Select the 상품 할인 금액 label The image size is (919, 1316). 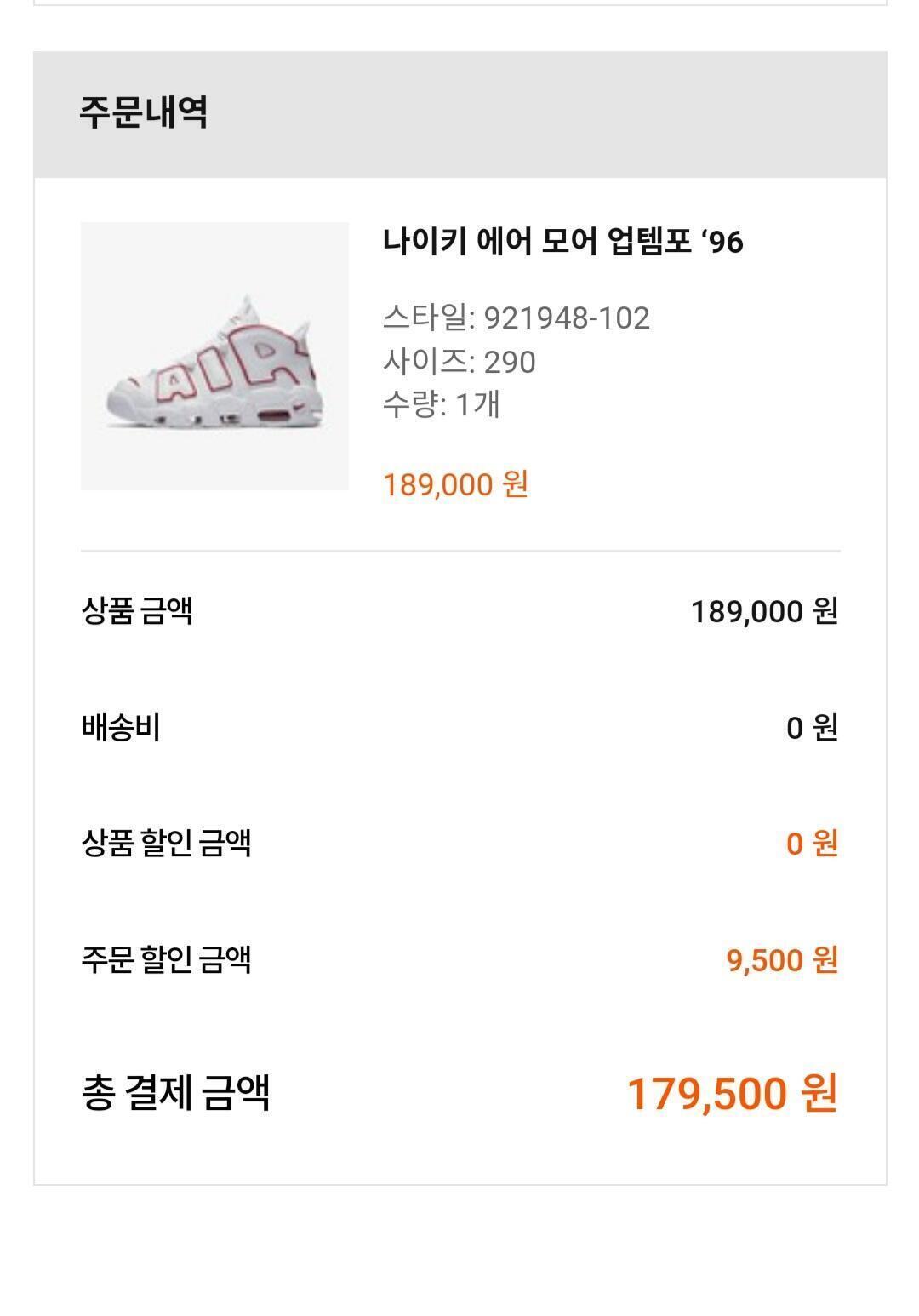coord(166,843)
